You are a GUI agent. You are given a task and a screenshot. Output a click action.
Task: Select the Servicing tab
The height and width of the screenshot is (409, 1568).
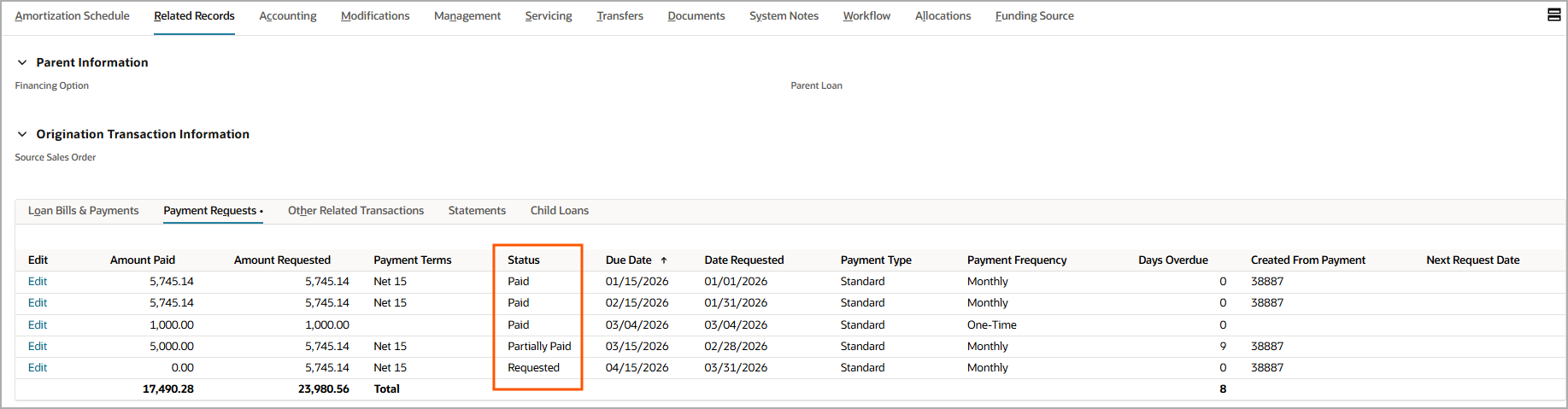pyautogui.click(x=548, y=16)
